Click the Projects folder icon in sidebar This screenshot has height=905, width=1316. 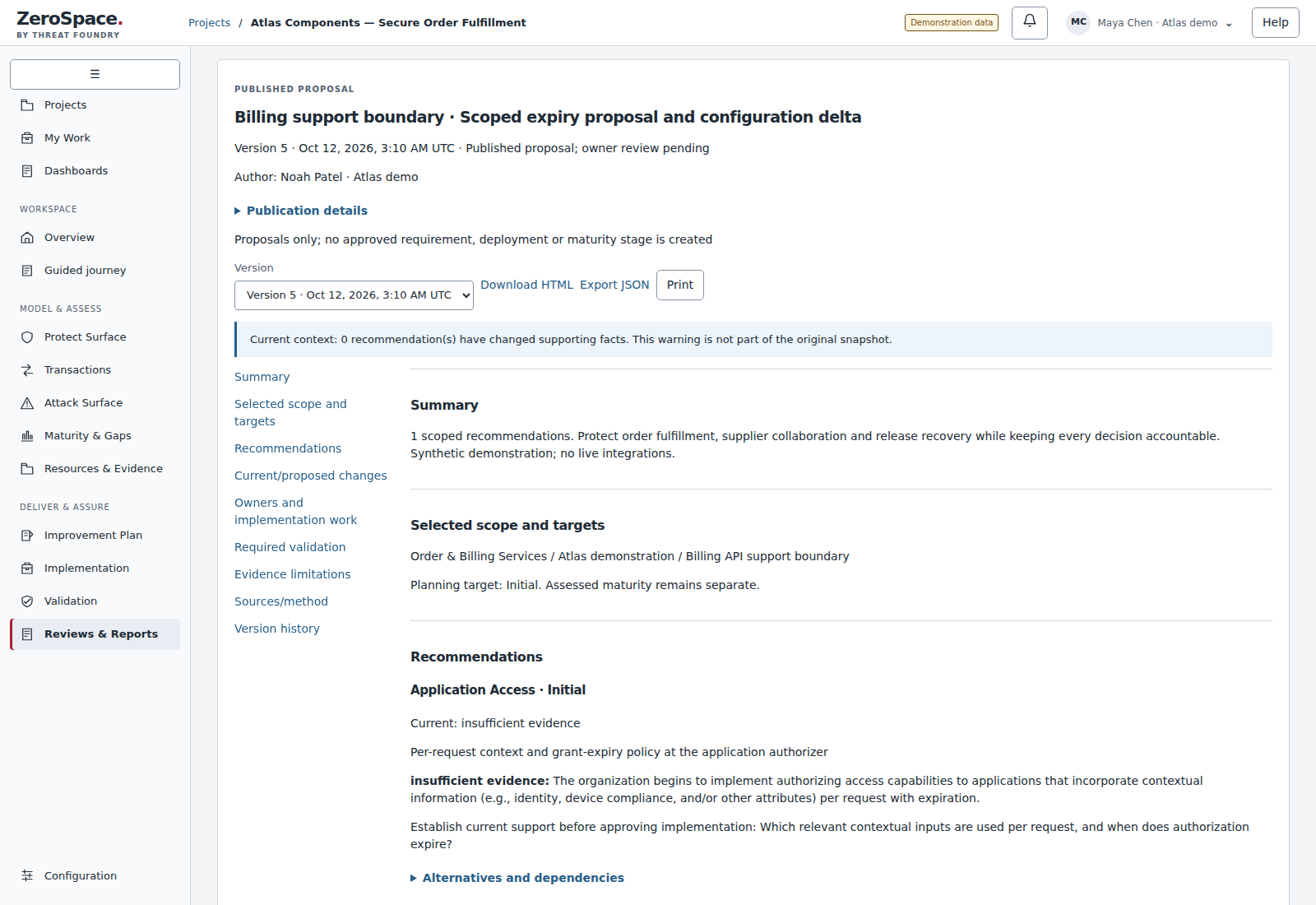pos(27,105)
